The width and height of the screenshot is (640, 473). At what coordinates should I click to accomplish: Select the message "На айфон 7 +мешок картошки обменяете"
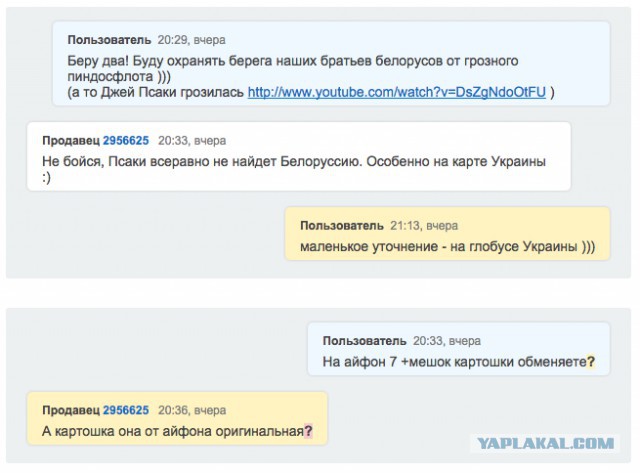point(453,361)
